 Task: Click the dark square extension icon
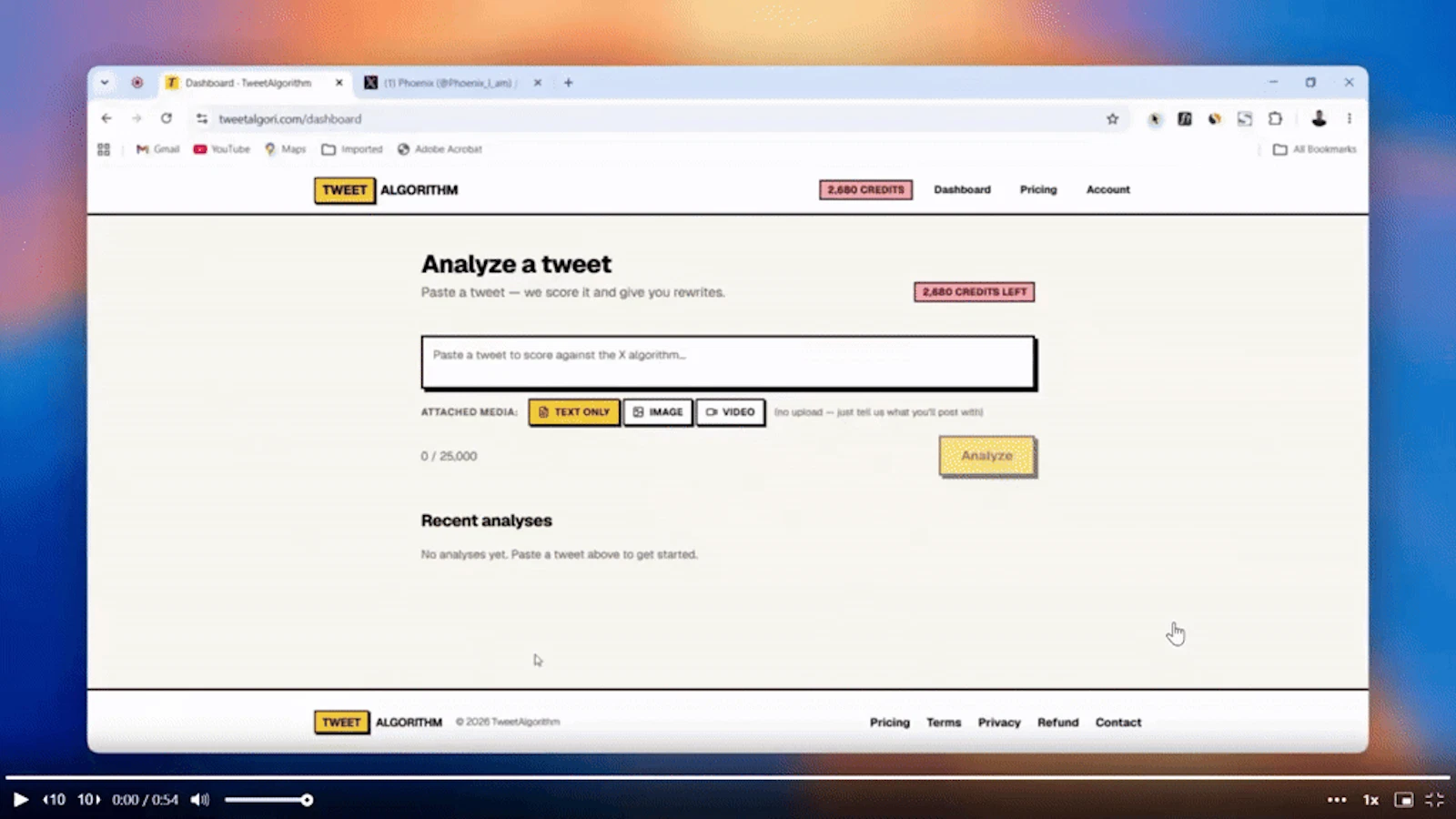tap(1185, 118)
